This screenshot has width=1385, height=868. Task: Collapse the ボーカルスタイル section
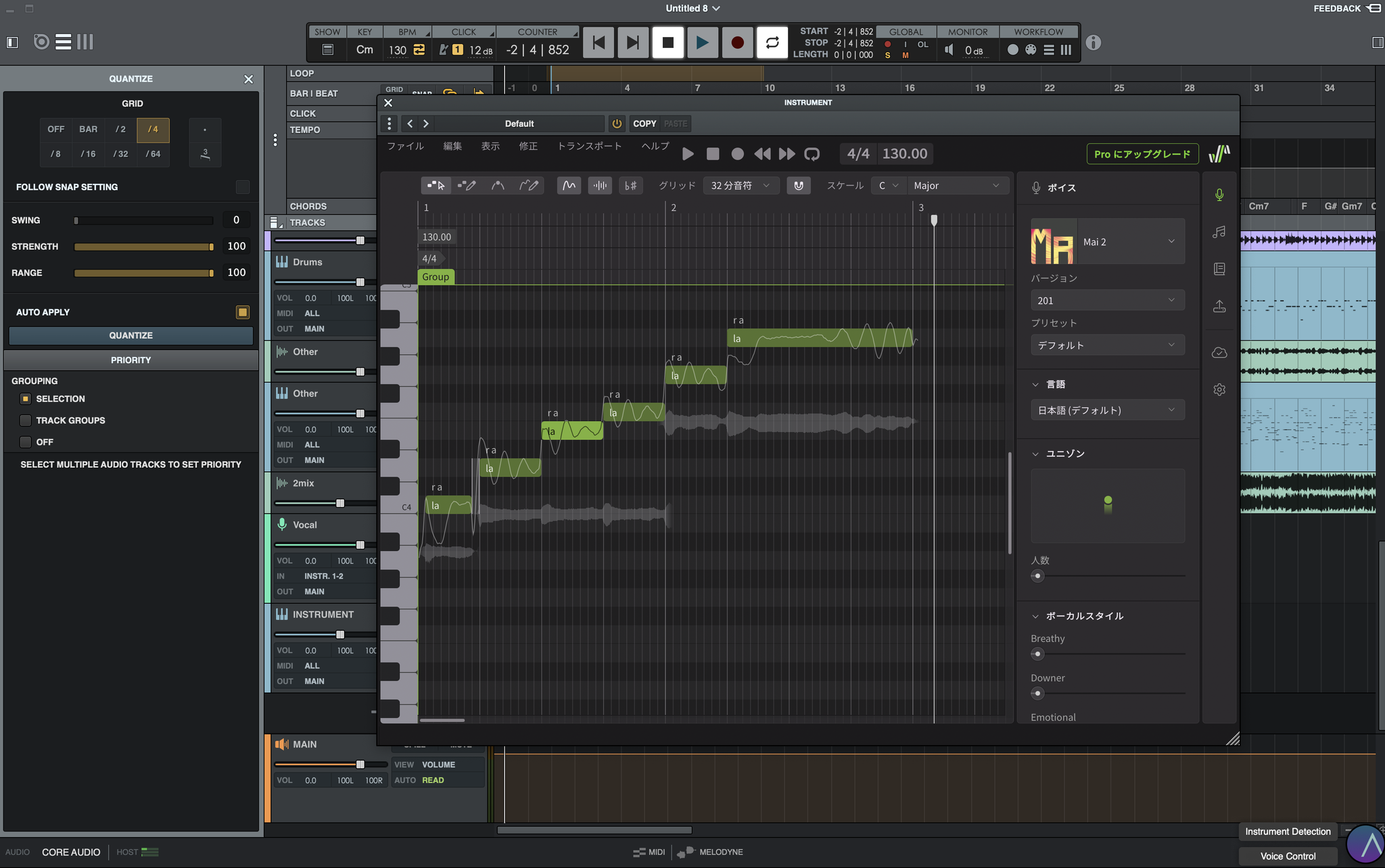(1035, 616)
